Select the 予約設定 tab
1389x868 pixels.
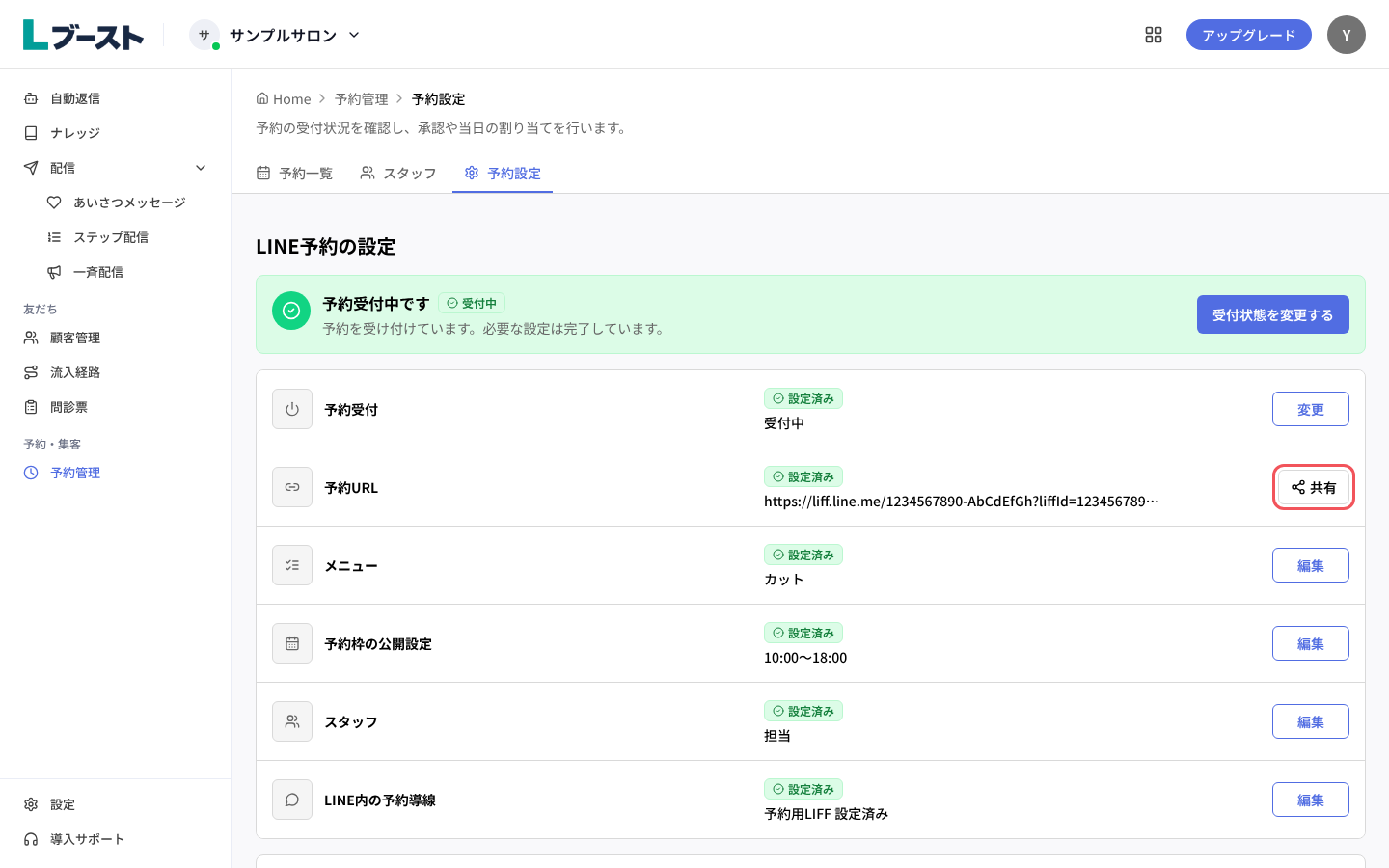503,174
